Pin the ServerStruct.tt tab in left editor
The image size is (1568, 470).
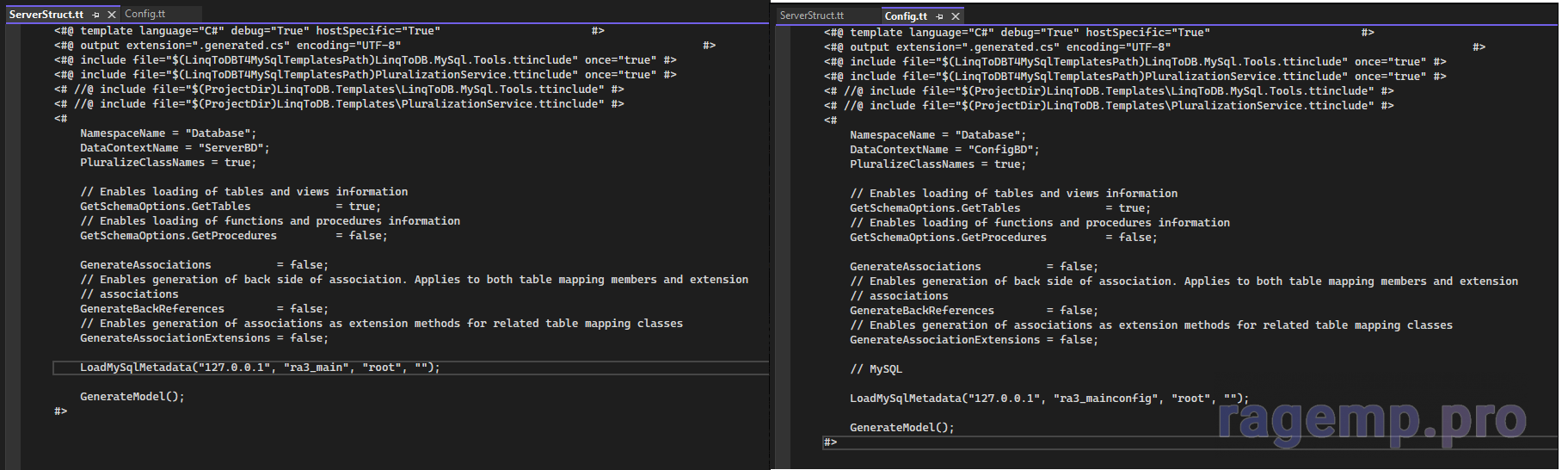(95, 15)
